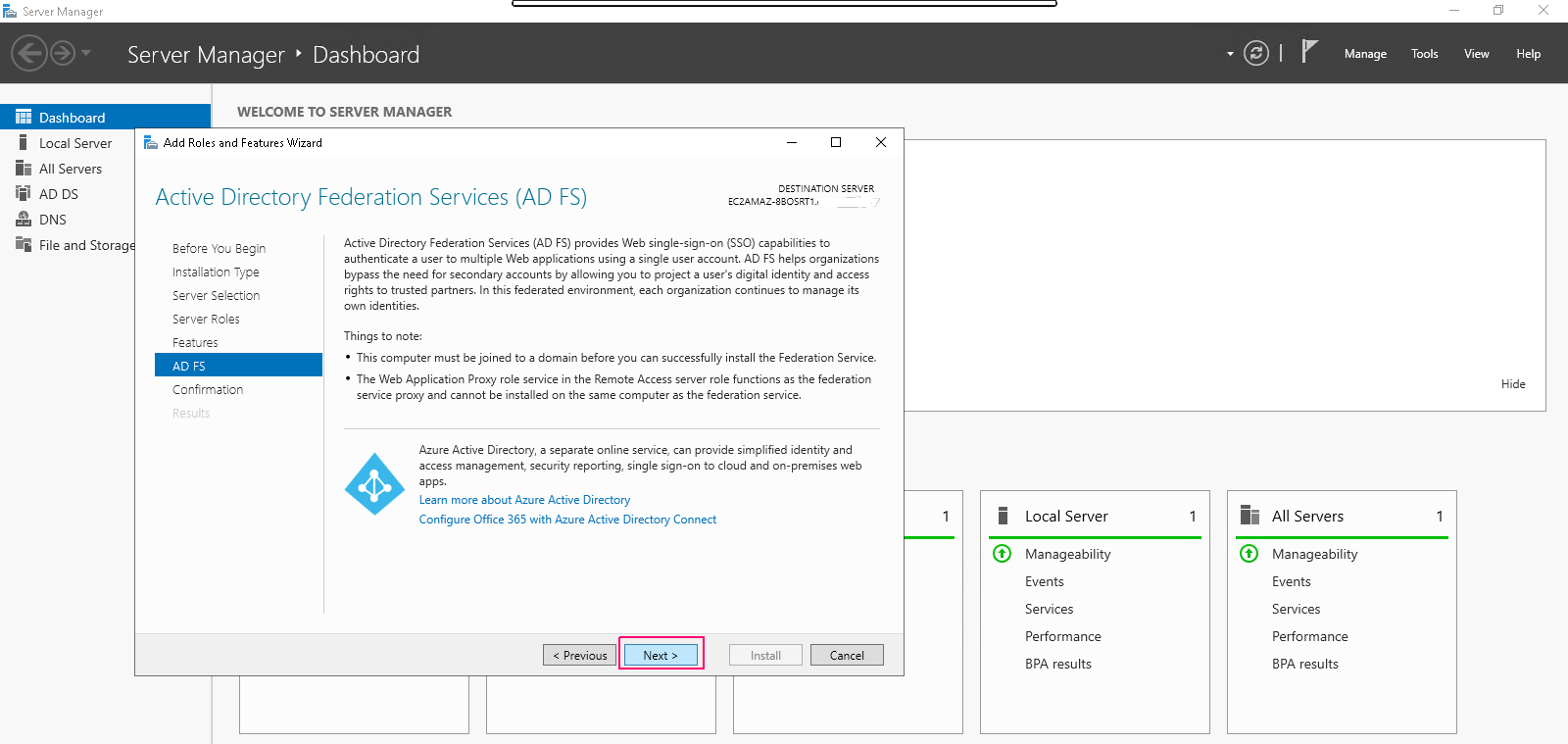Click the refresh icon in Server Manager header

click(1256, 53)
